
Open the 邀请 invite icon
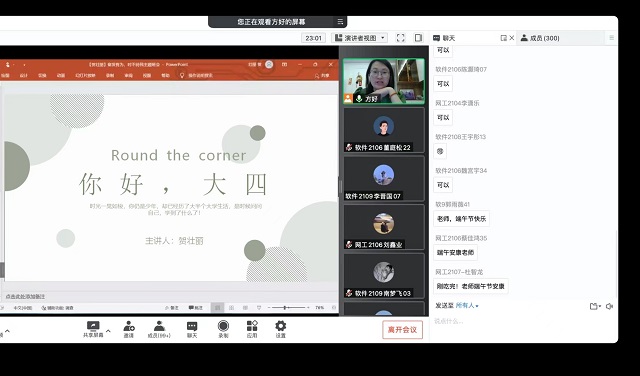tap(129, 326)
